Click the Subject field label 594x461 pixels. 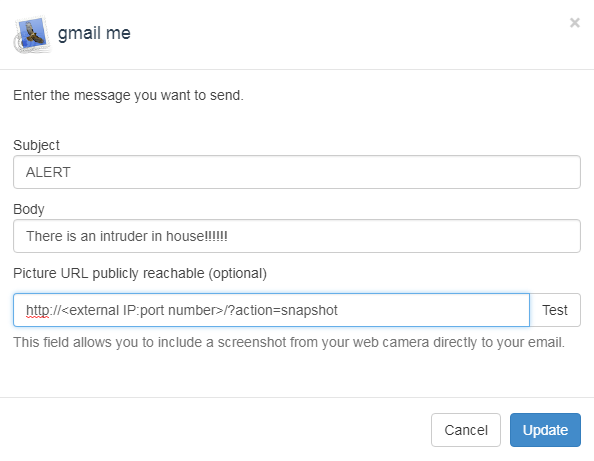click(36, 145)
